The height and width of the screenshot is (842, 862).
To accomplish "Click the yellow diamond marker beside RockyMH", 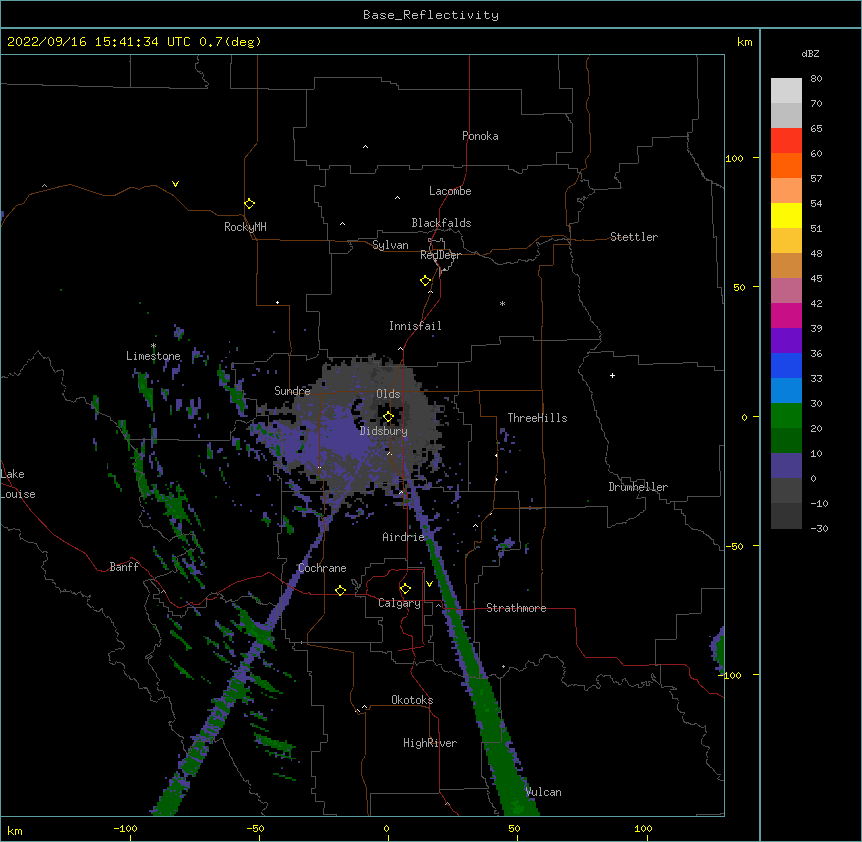I will point(250,204).
